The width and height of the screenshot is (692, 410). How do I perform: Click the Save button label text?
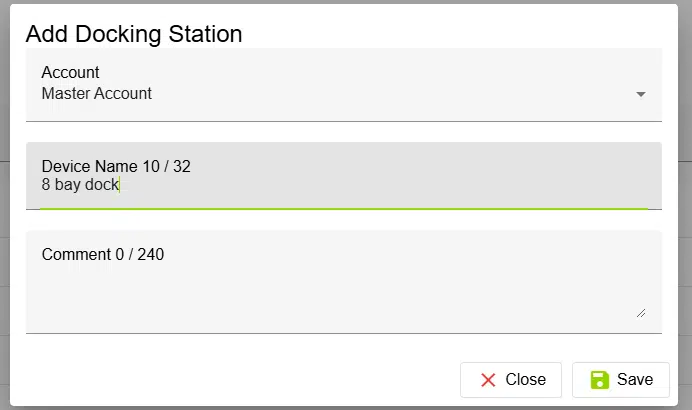point(635,379)
